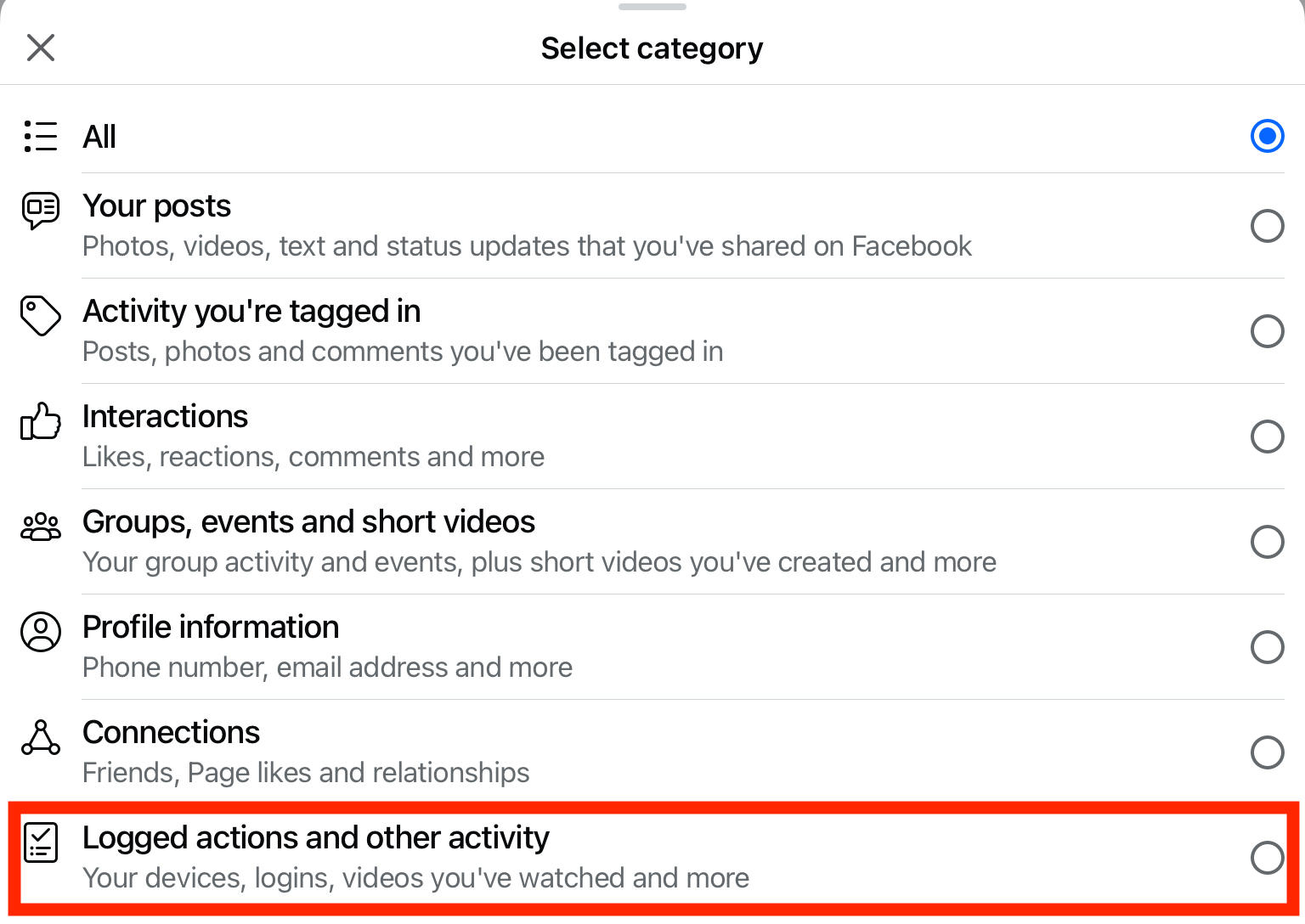1305x924 pixels.
Task: Close the Select category sheet
Action: 41,48
